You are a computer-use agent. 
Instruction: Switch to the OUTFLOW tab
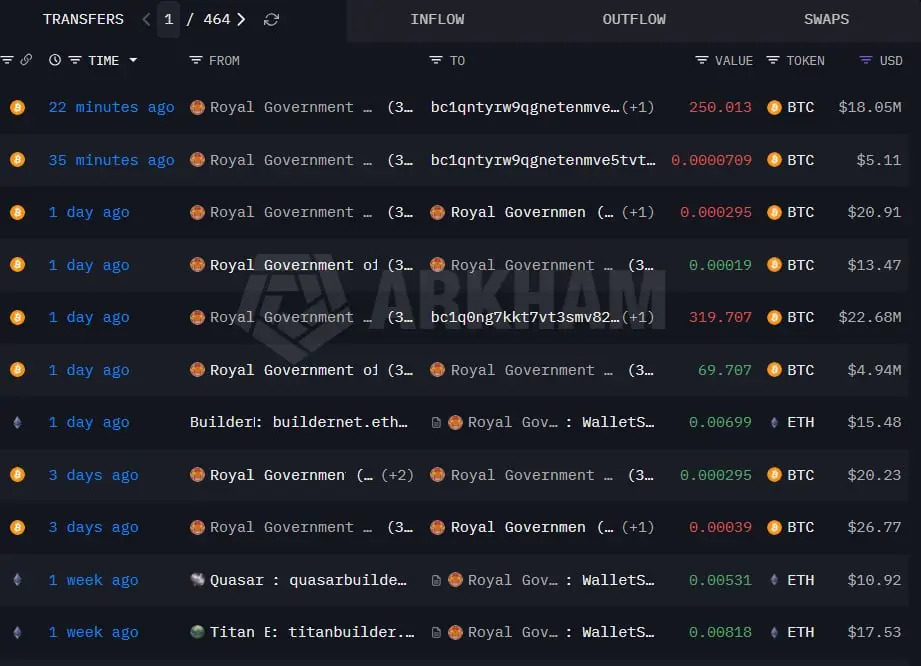634,19
